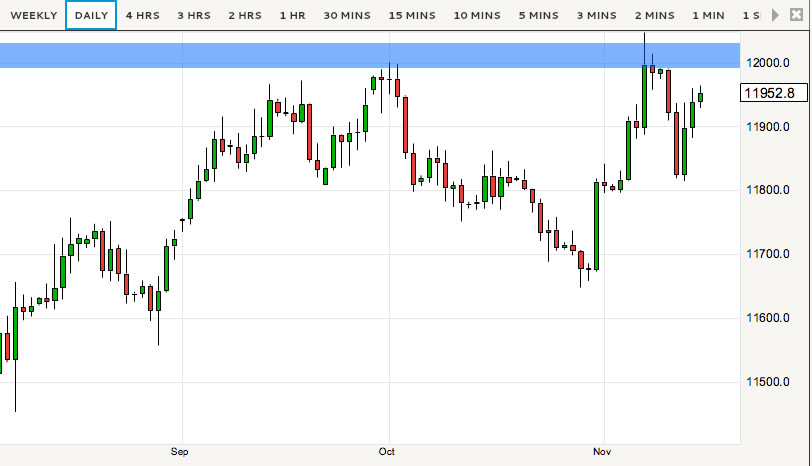Close the chart panel with X icon
812x466 pixels.
(x=795, y=16)
